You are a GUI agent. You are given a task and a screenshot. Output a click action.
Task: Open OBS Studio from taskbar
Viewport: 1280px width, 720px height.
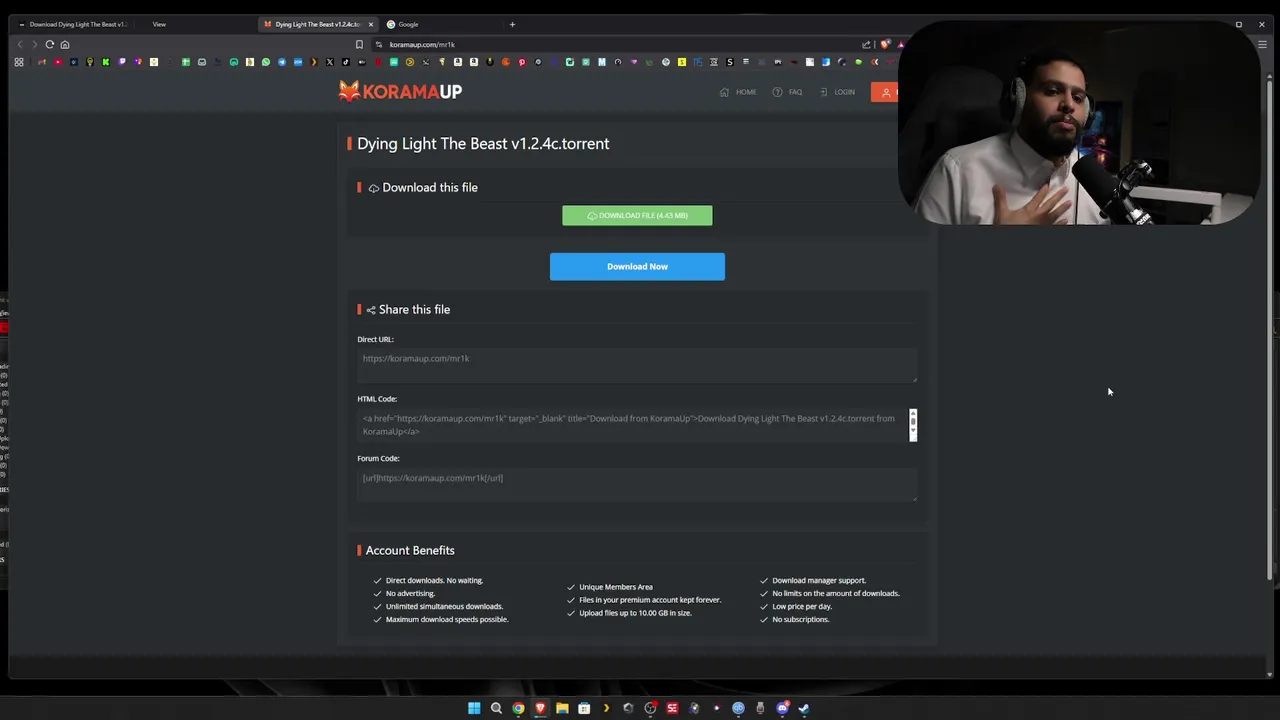tap(650, 708)
